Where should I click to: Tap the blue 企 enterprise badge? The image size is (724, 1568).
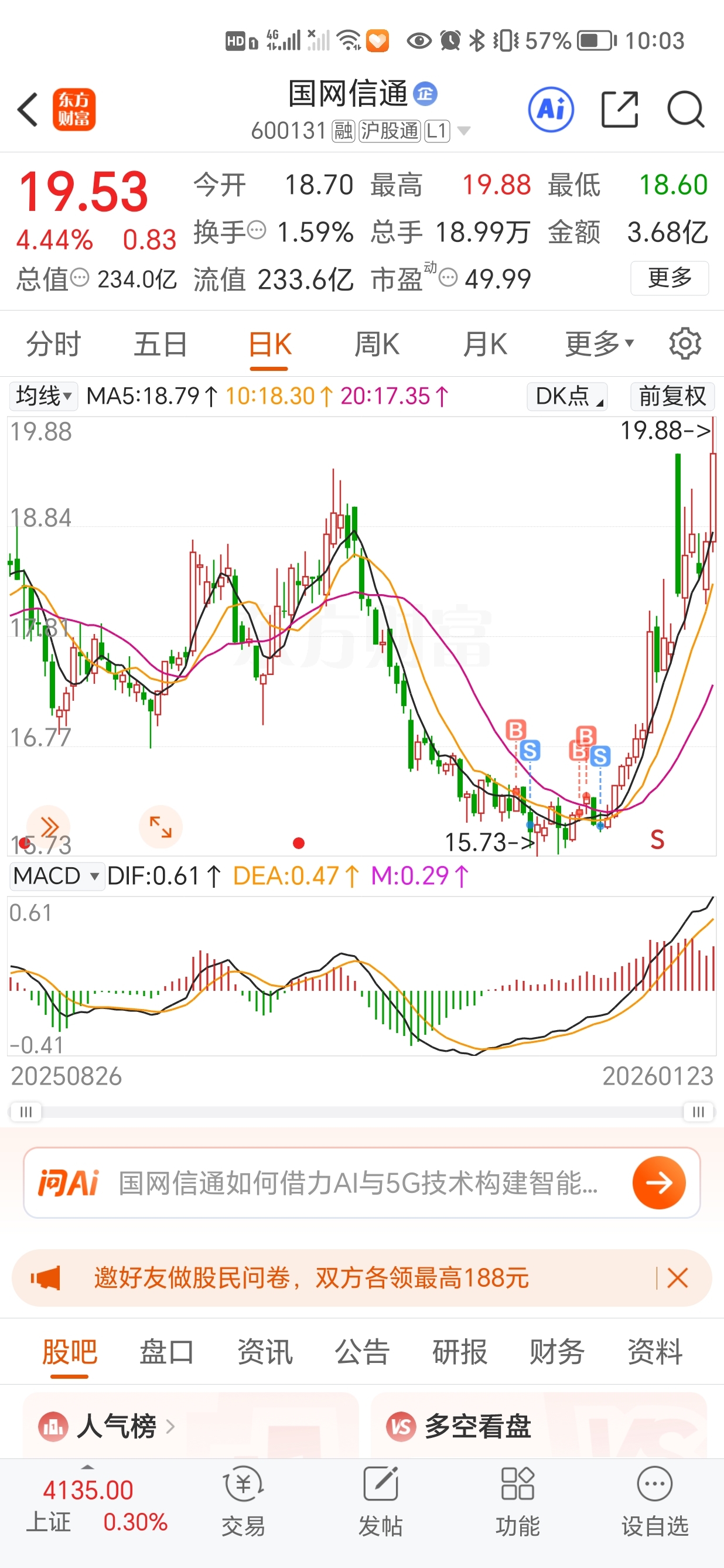tap(425, 94)
